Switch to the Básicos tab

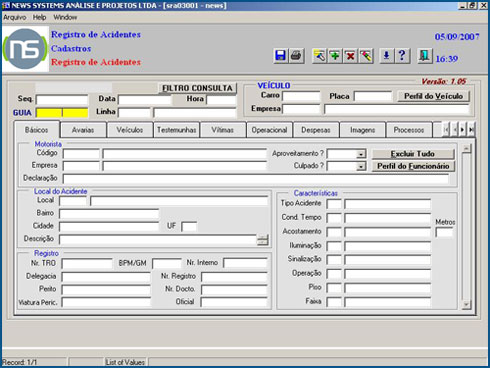(x=37, y=130)
